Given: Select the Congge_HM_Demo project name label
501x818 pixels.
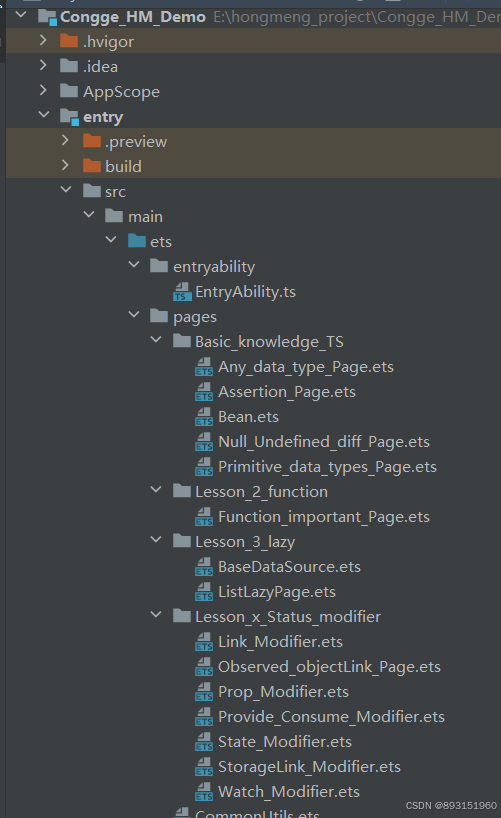Looking at the screenshot, I should [133, 17].
